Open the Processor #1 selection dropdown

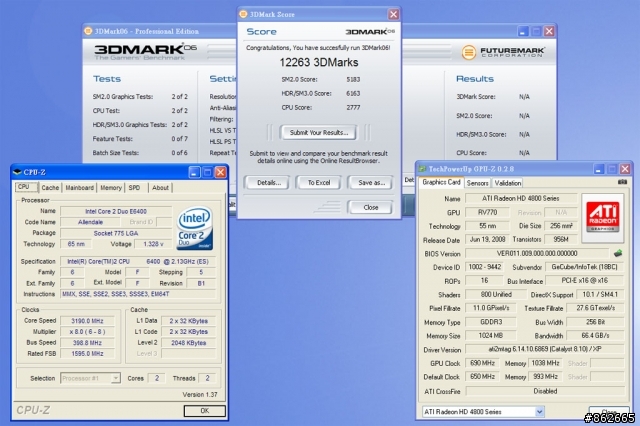point(116,378)
